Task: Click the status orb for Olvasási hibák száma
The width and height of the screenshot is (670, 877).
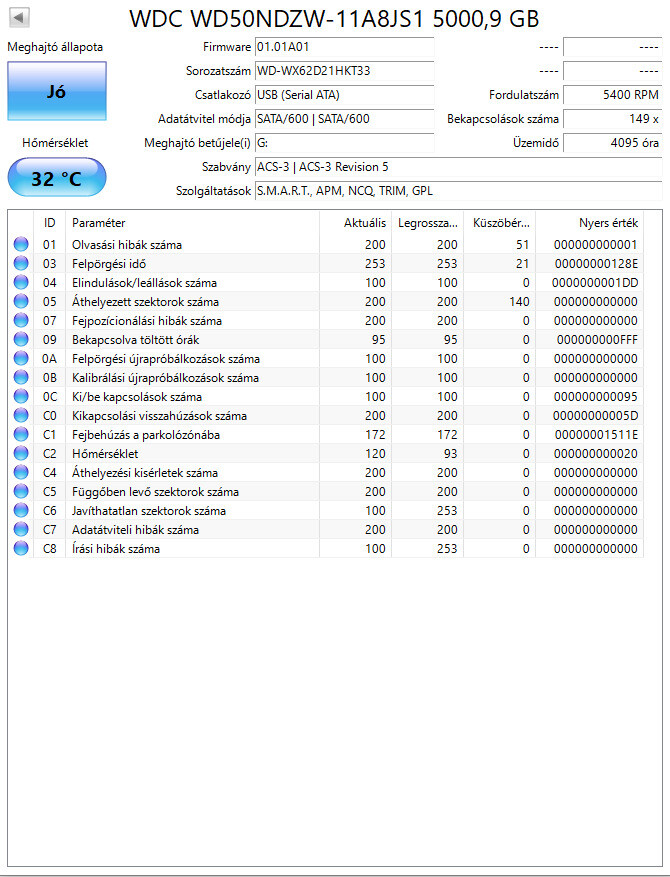Action: 21,244
